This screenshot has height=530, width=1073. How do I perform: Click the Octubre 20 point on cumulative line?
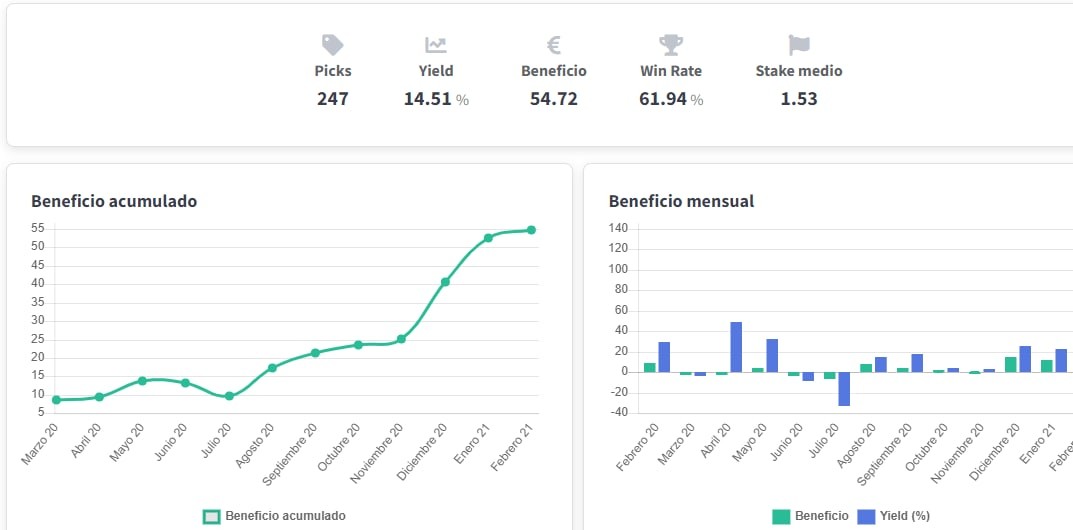point(358,345)
